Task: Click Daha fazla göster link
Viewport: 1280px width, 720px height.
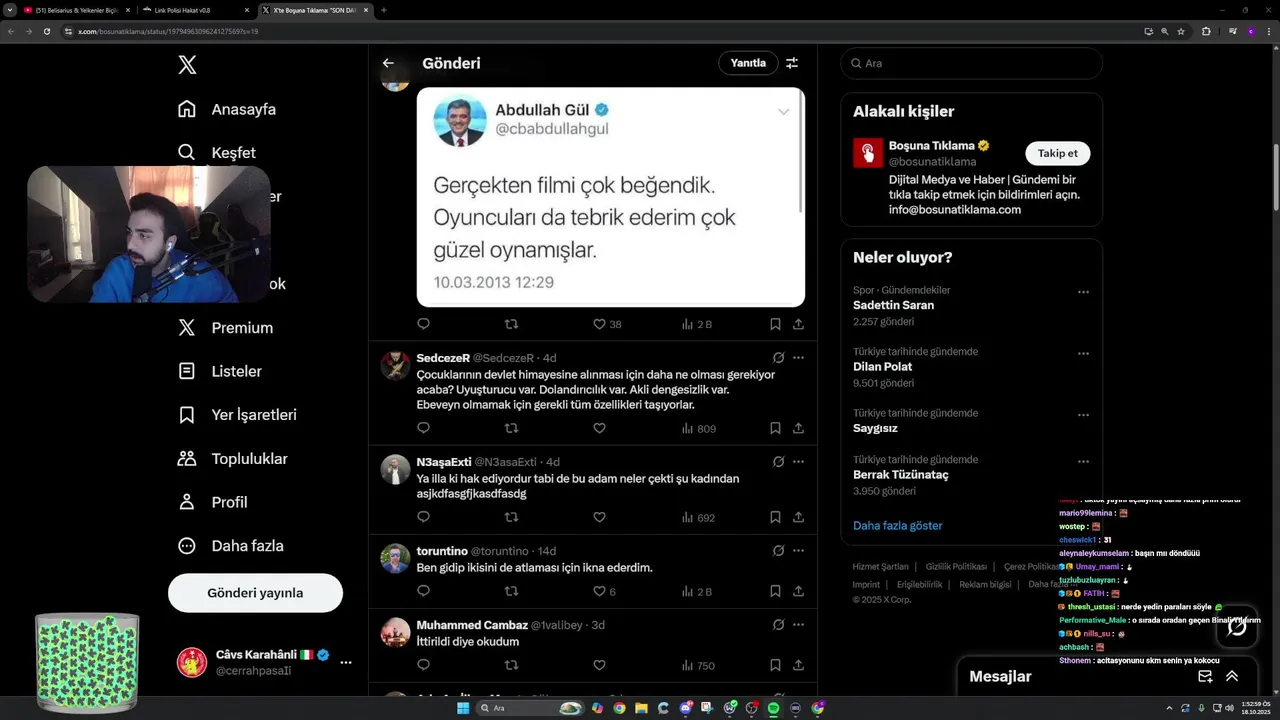Action: (x=897, y=525)
